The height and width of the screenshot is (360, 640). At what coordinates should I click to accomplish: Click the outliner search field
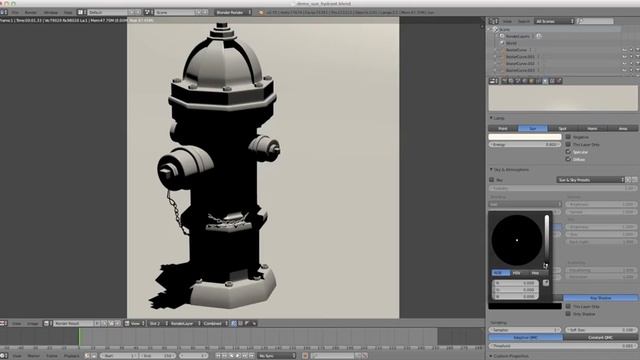coord(595,21)
